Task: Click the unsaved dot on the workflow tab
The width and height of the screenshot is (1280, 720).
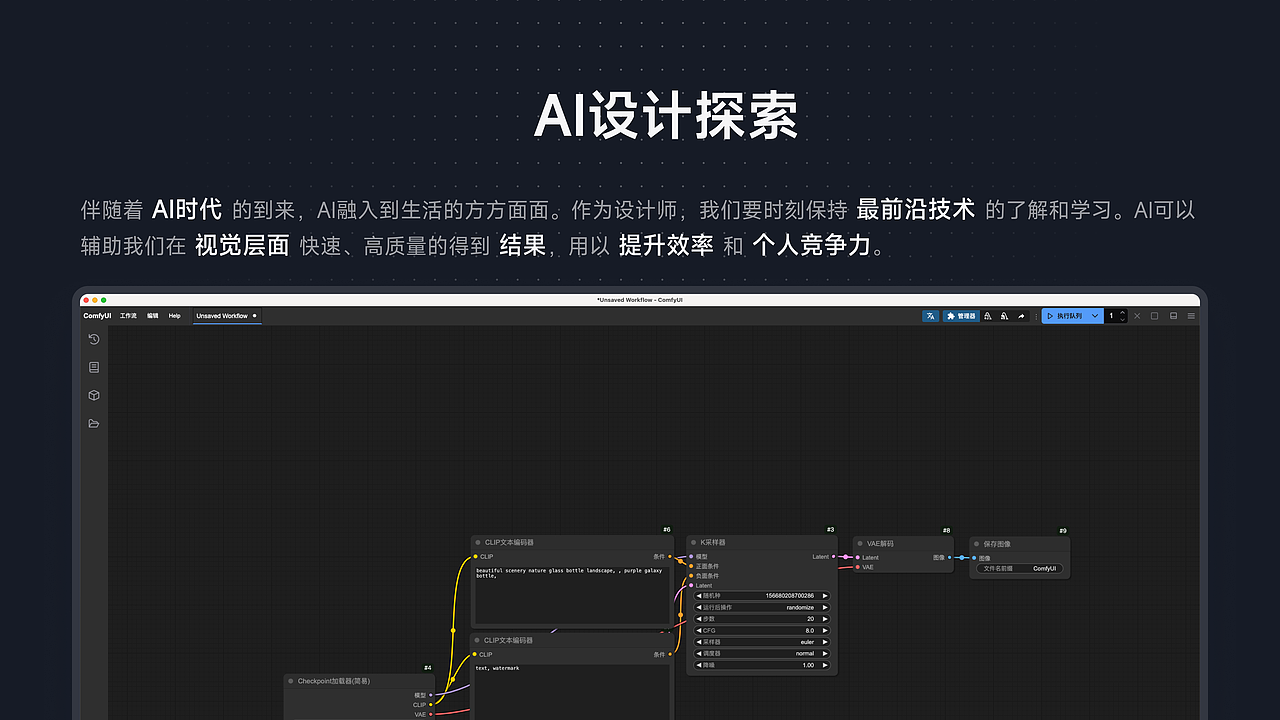Action: [x=255, y=316]
